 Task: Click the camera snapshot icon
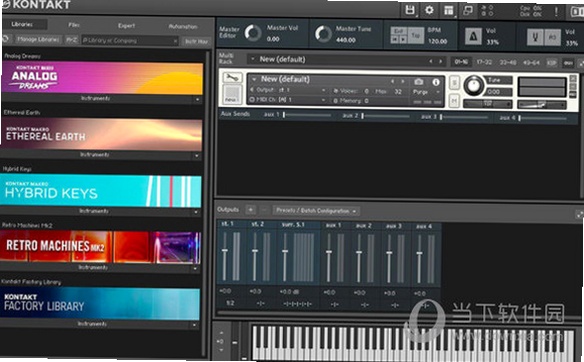(419, 82)
